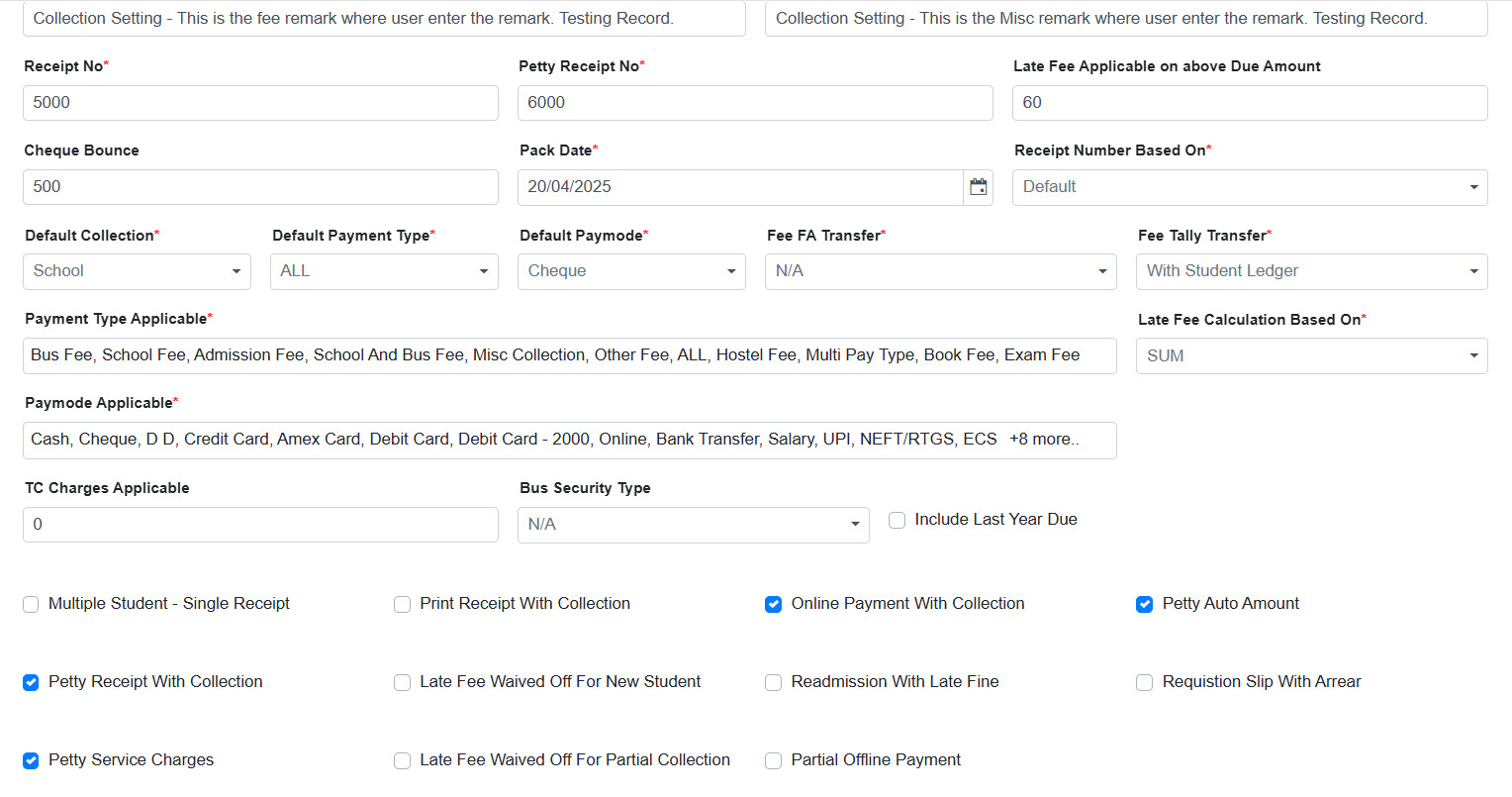Viewport: 1512px width, 797px height.
Task: Tick the Partial Offline Payment checkbox
Action: click(774, 760)
